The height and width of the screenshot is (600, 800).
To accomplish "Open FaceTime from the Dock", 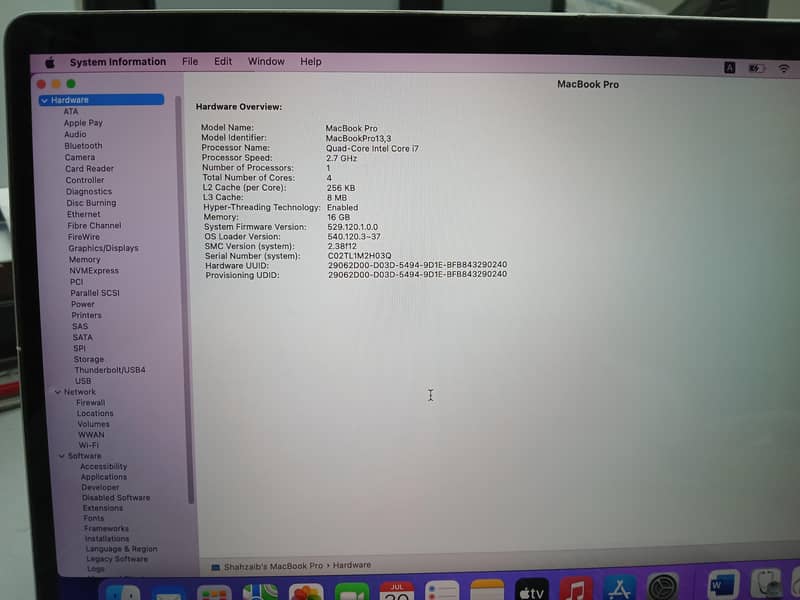I will coord(352,592).
